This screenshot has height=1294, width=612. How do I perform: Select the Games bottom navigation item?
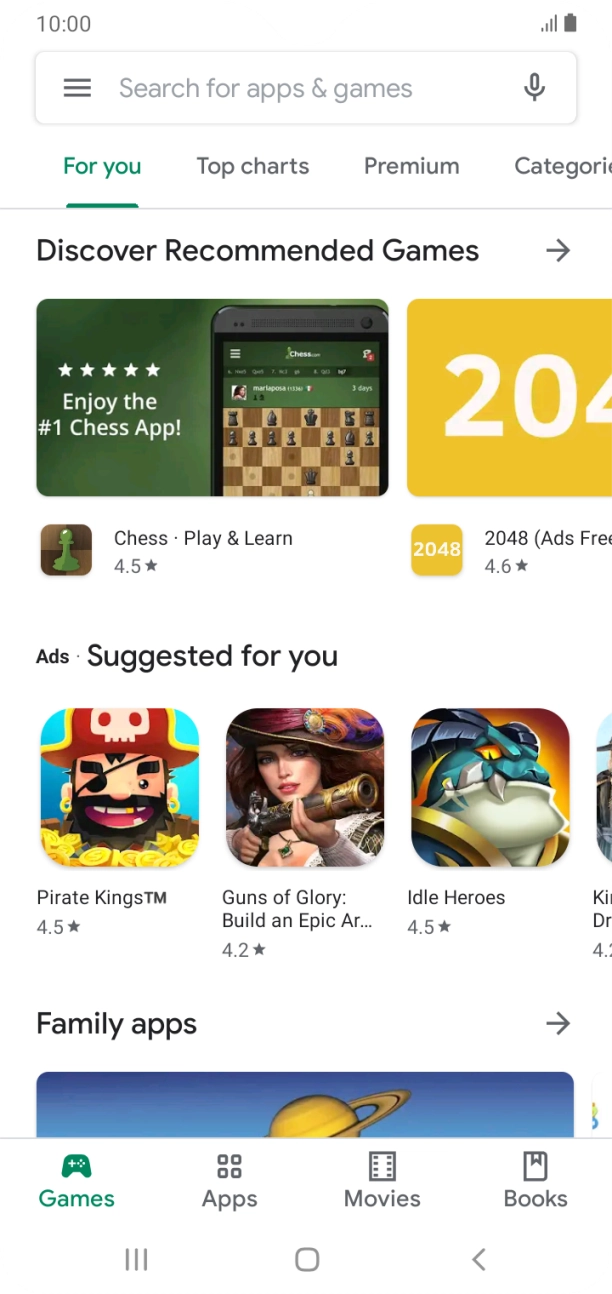pos(76,1181)
